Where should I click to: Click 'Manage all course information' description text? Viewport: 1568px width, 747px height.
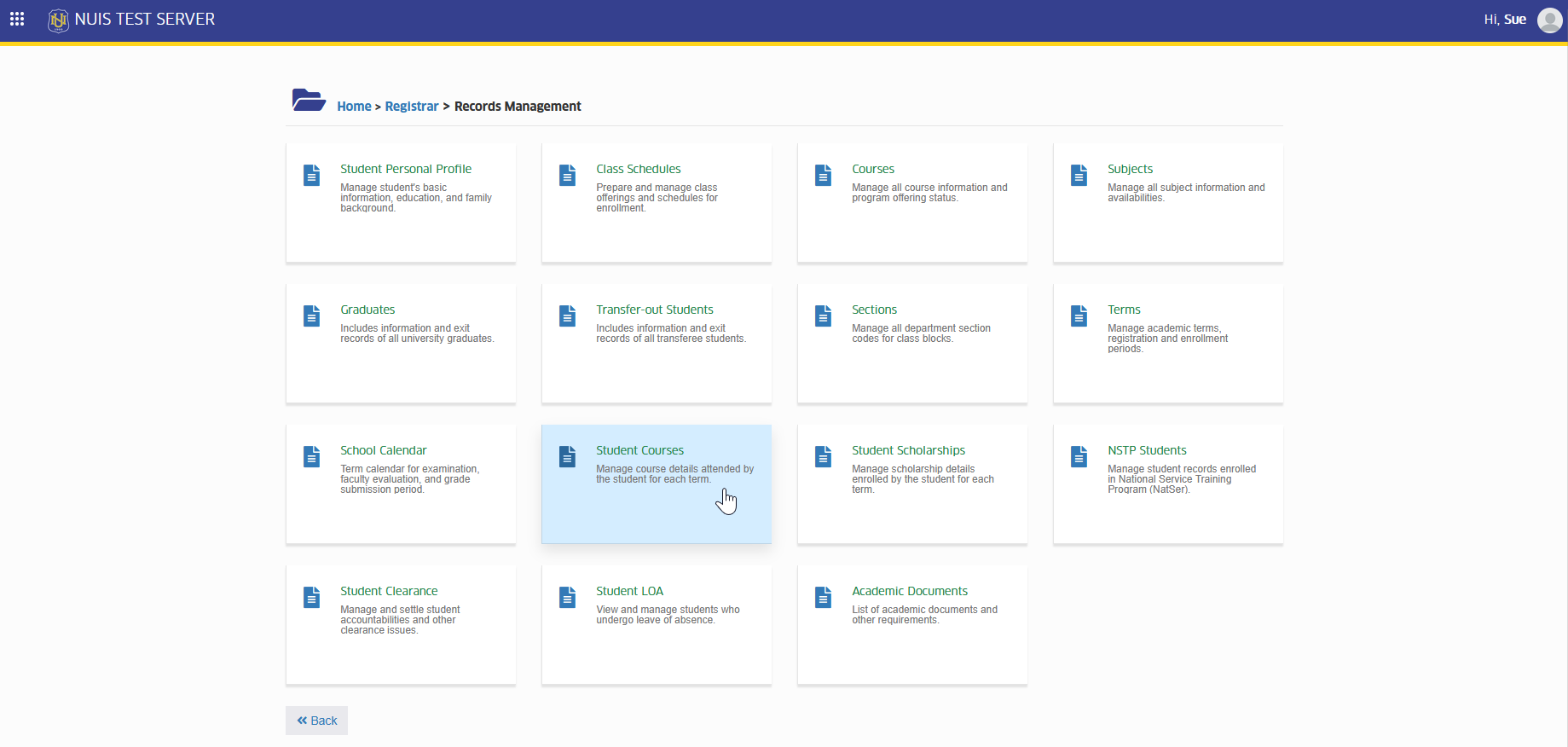[929, 193]
